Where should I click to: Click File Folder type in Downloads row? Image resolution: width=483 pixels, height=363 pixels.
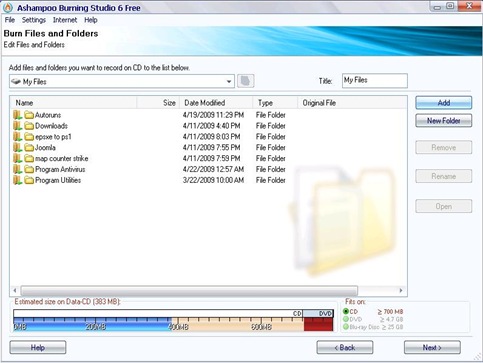click(271, 126)
